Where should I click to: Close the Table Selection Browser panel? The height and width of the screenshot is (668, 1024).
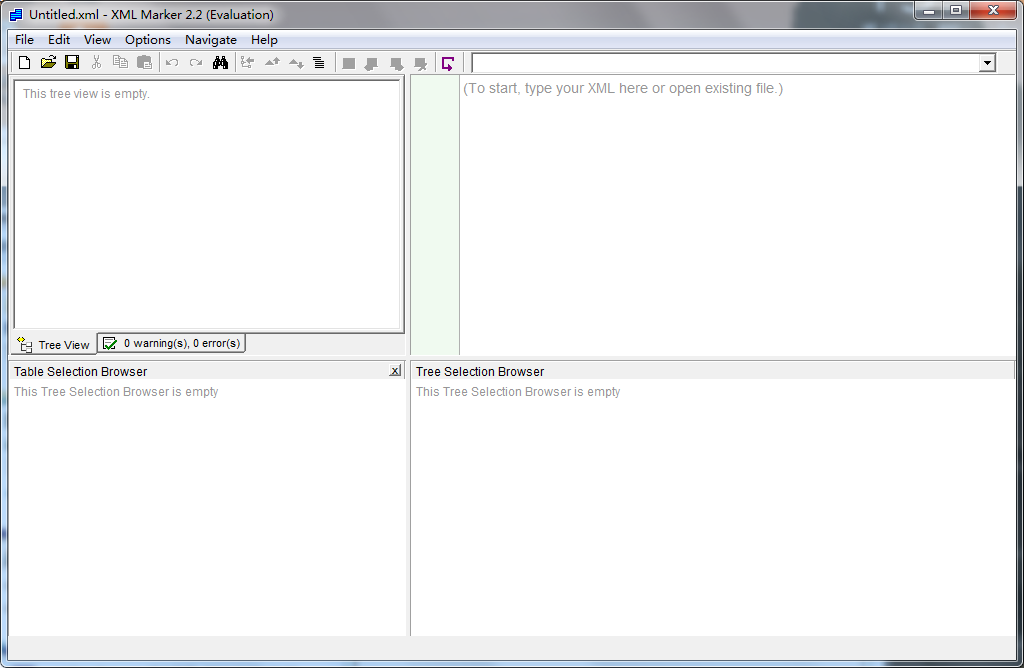(395, 371)
